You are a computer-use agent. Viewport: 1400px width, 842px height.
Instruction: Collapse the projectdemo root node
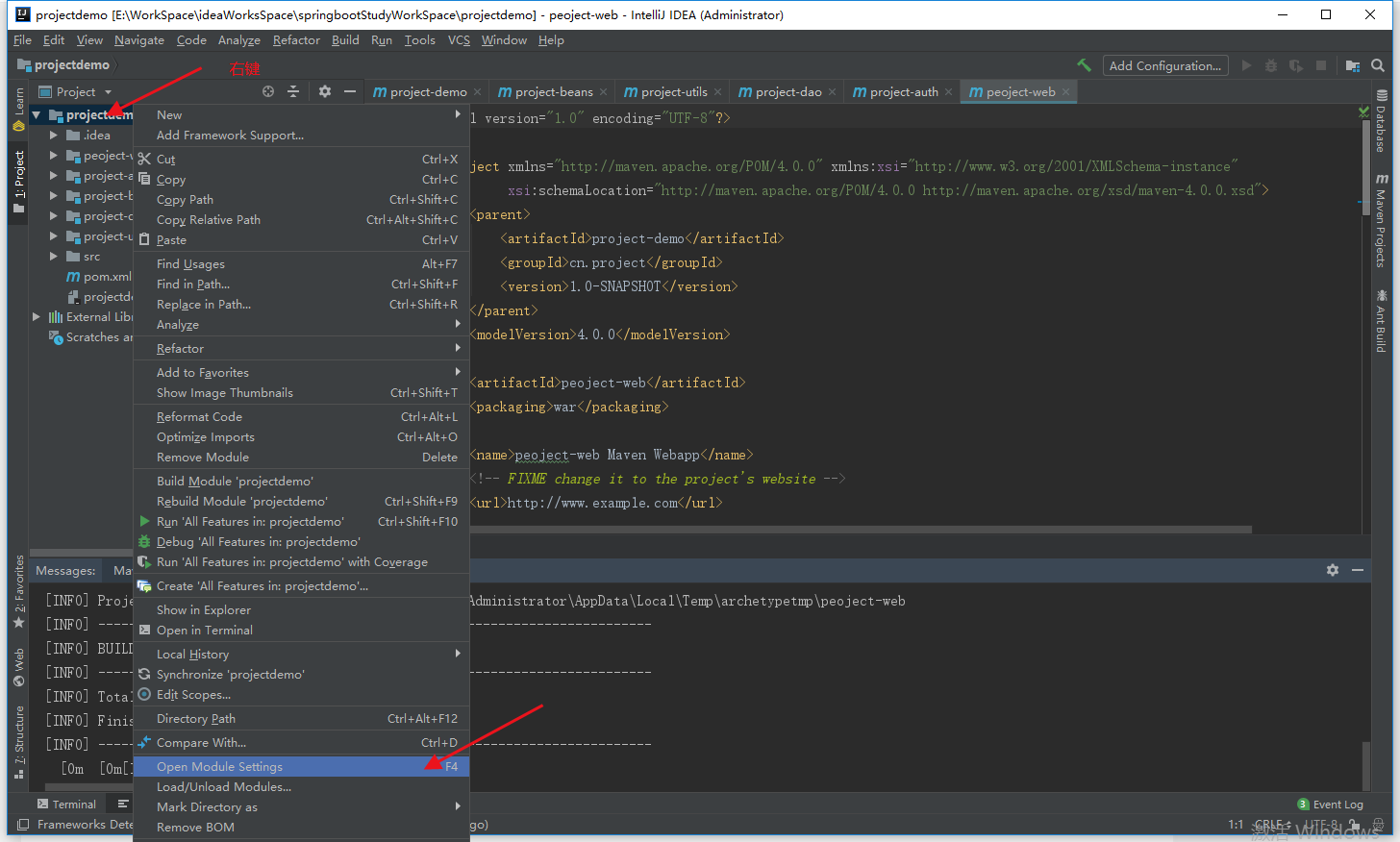[37, 115]
